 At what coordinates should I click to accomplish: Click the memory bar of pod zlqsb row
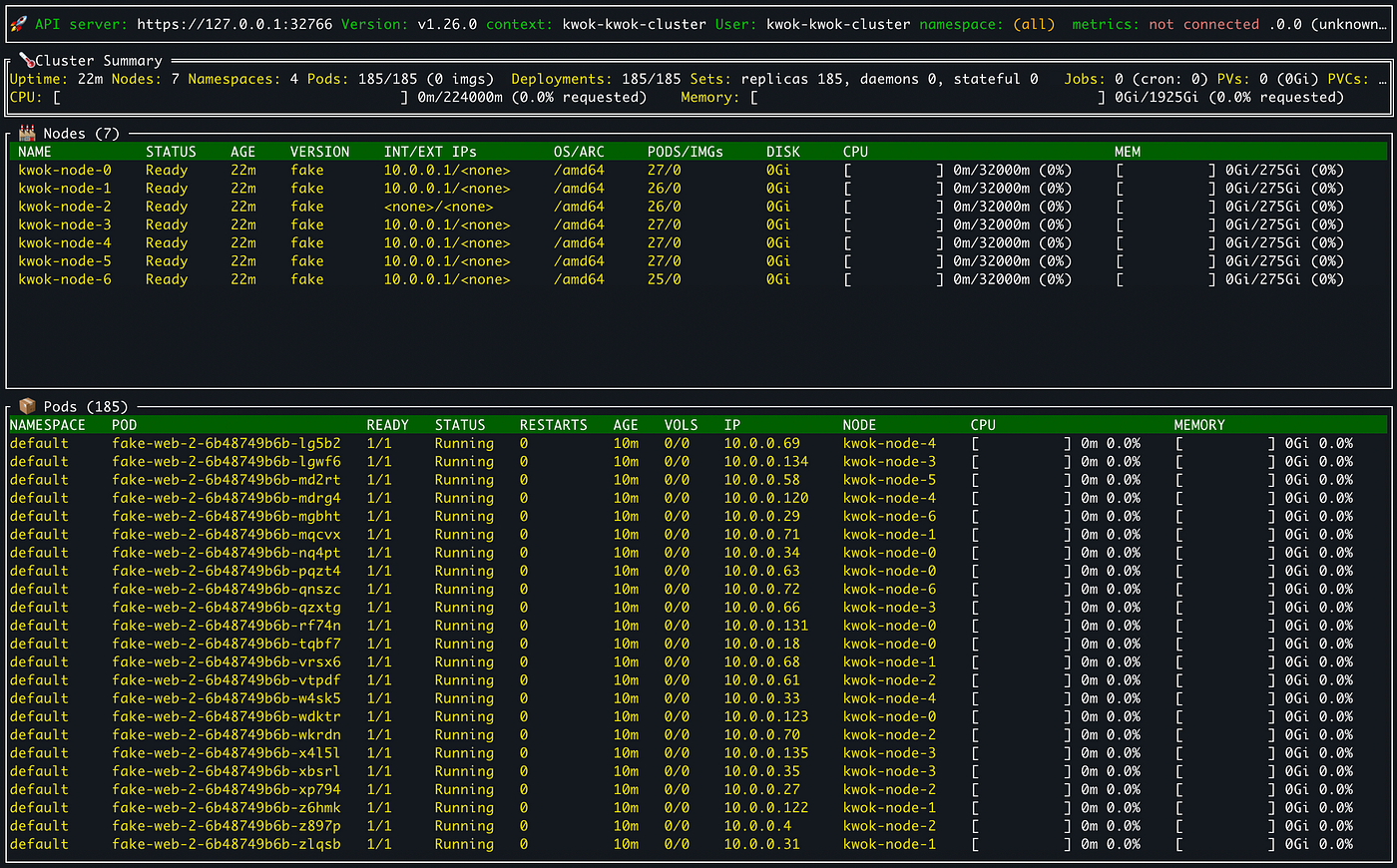(1225, 844)
